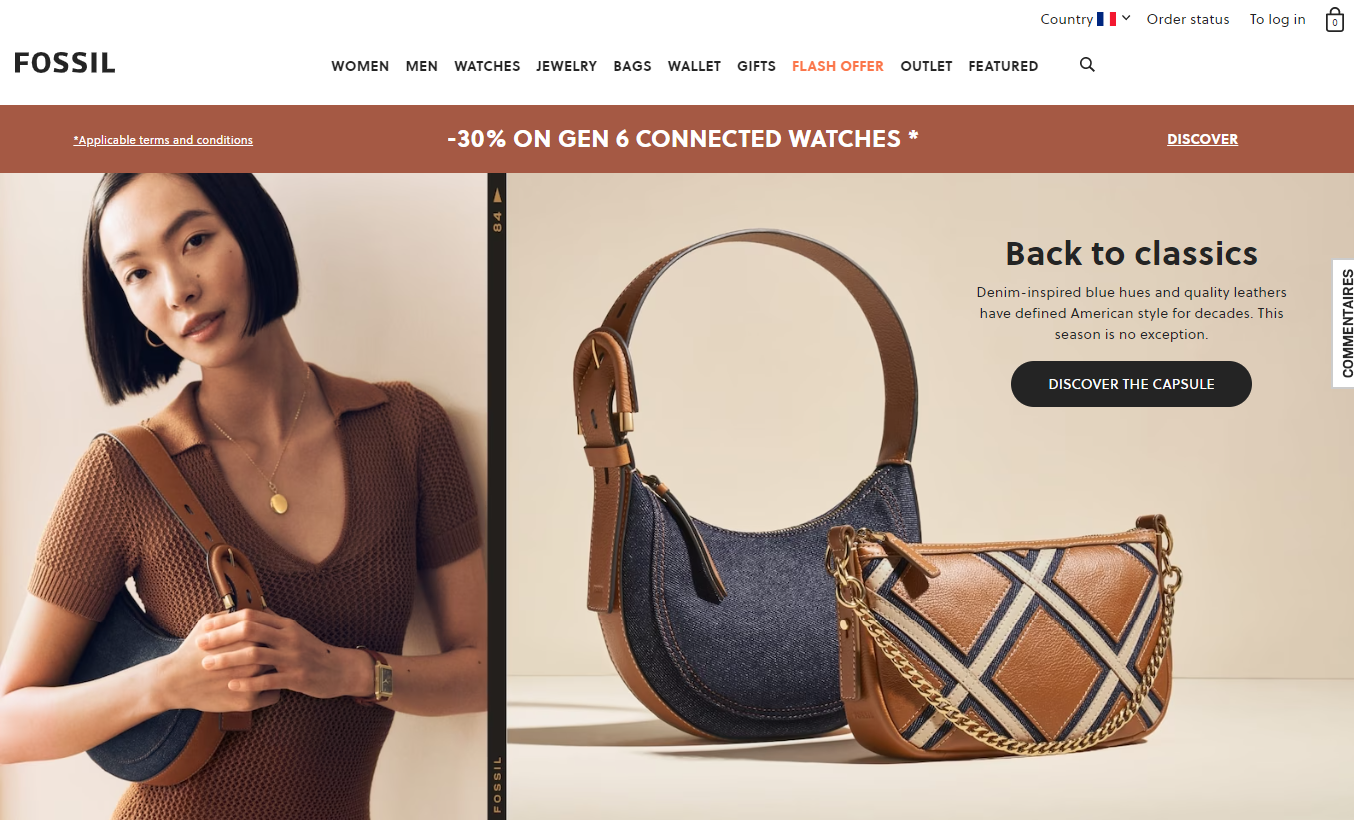This screenshot has height=820, width=1354.
Task: Go to the Gifts section
Action: (x=756, y=66)
